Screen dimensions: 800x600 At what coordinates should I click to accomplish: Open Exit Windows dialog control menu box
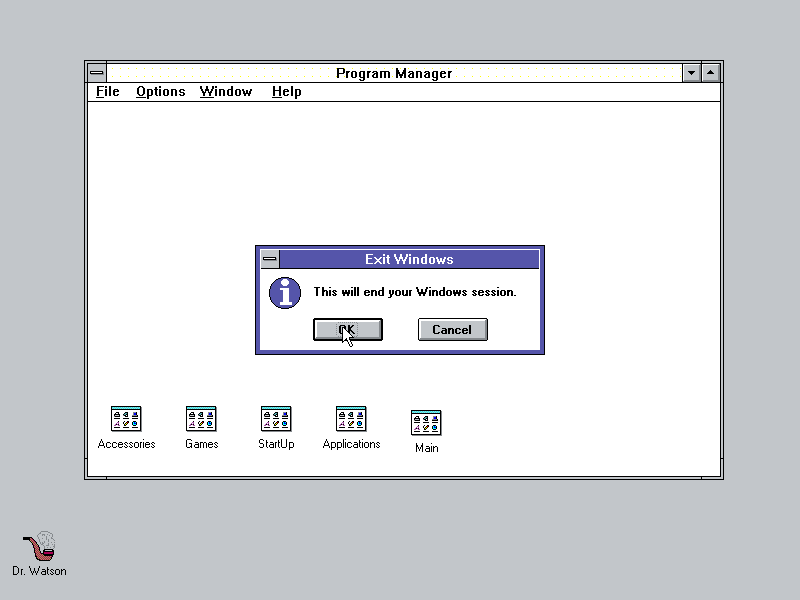269,259
